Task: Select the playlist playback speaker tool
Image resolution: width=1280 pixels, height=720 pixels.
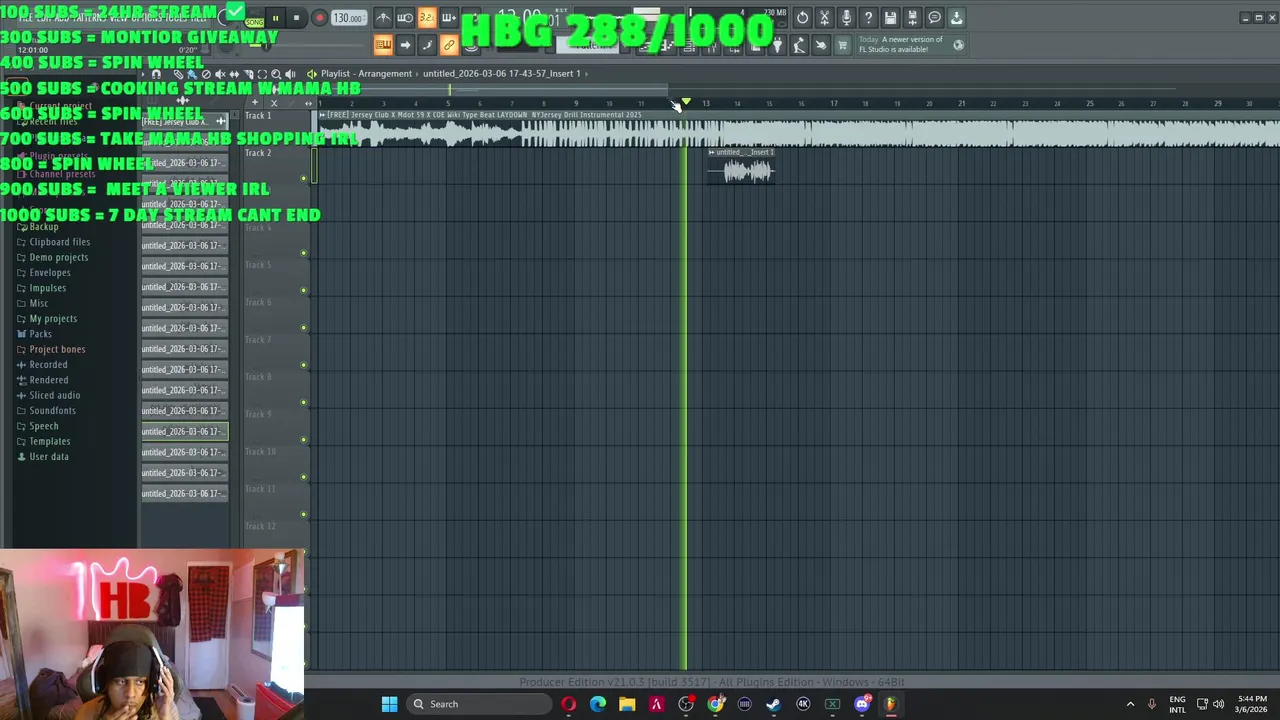Action: [290, 74]
